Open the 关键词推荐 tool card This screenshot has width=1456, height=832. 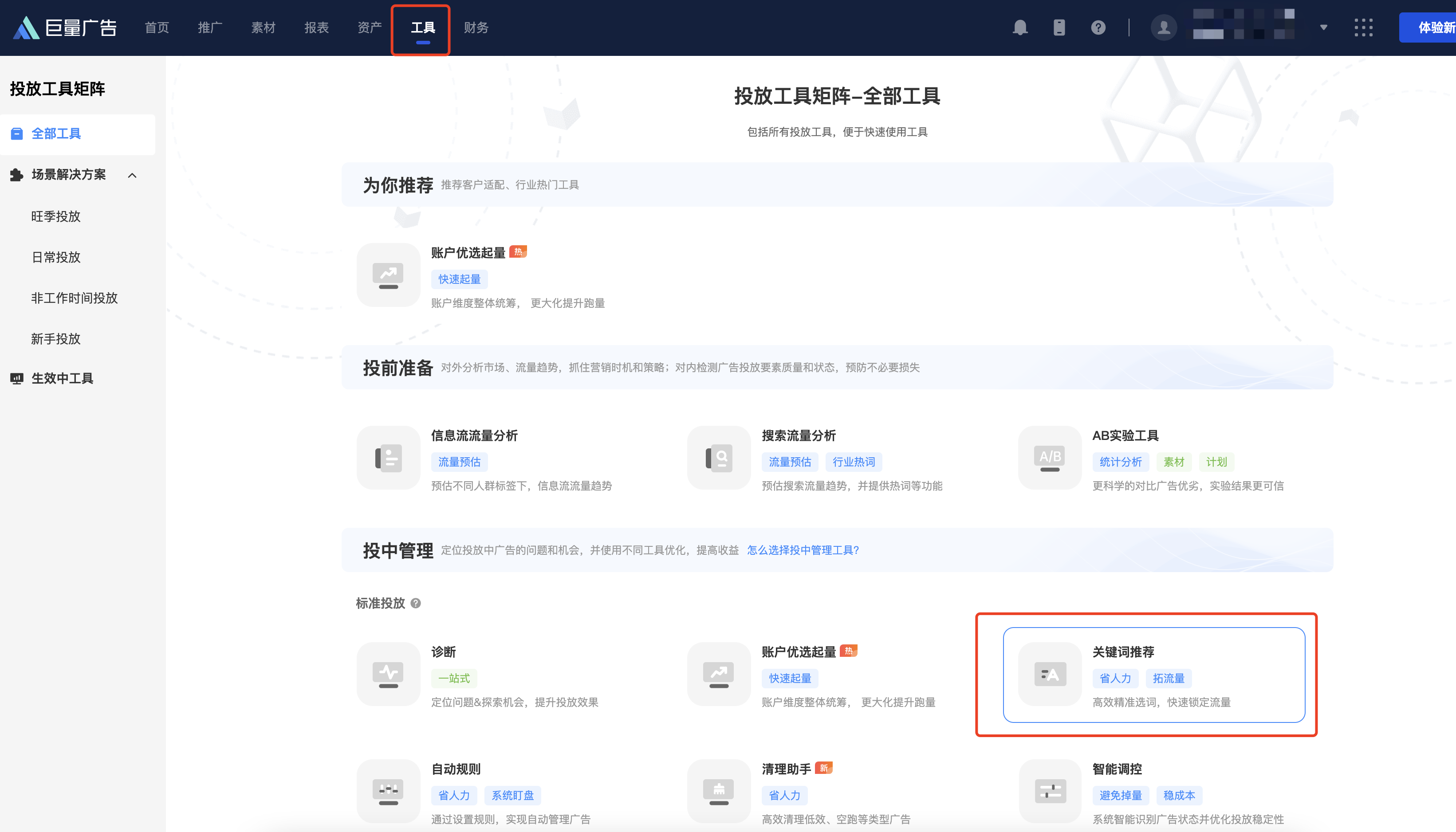[1154, 675]
